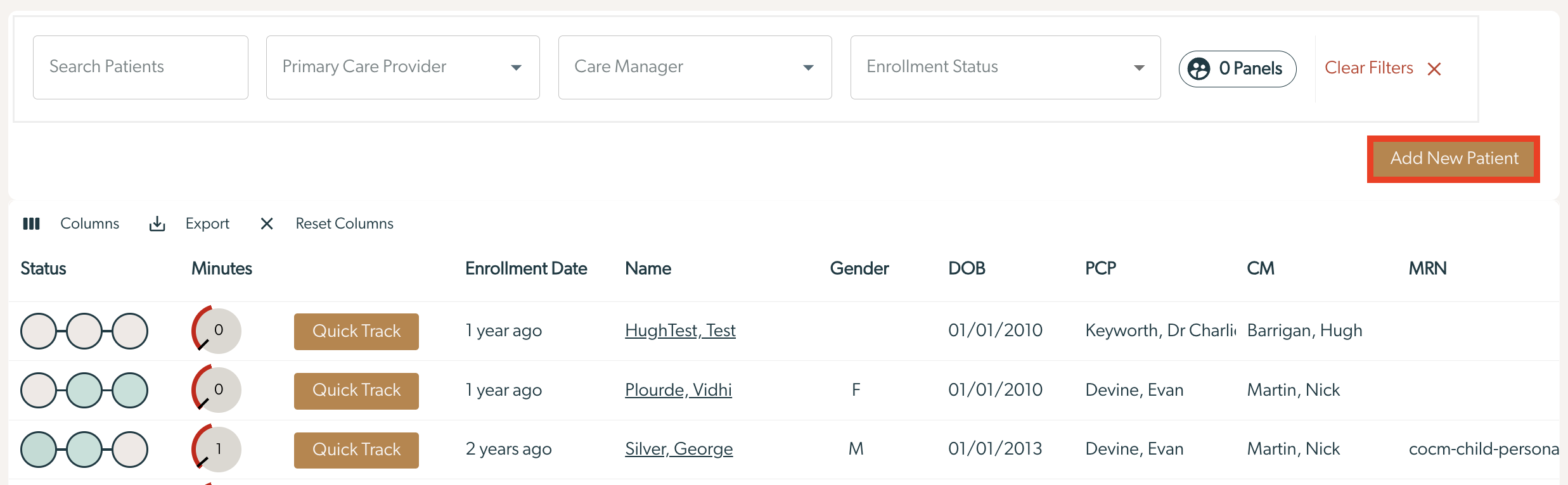Click first status circle for Plourde, Vidhi
The image size is (1568, 485).
pyautogui.click(x=39, y=390)
